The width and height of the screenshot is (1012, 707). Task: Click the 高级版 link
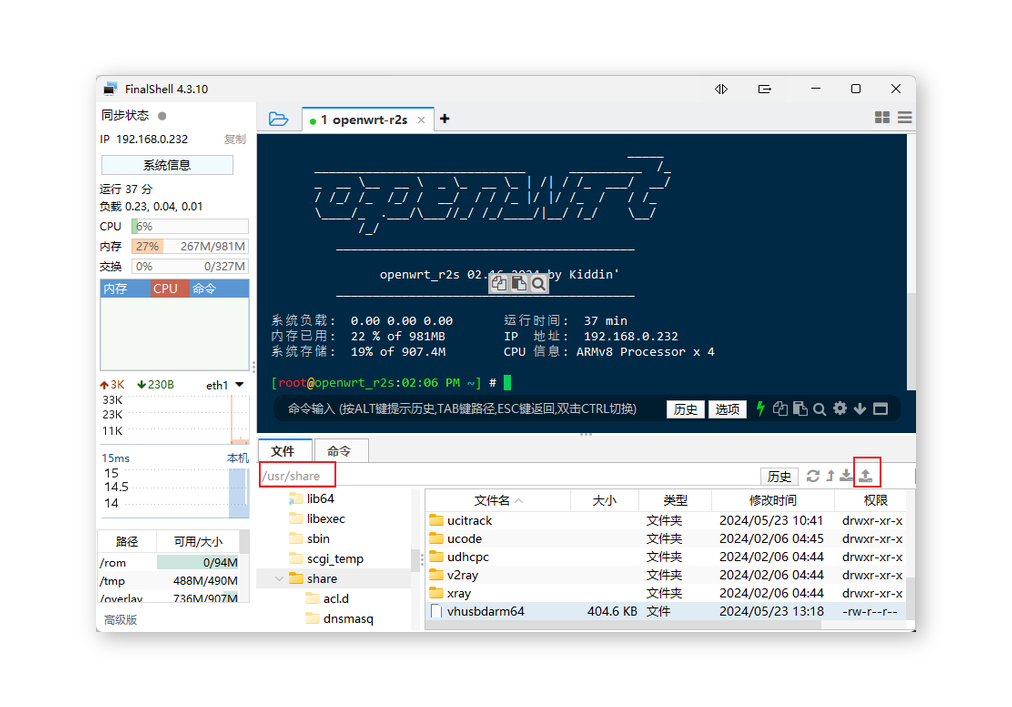coord(121,620)
